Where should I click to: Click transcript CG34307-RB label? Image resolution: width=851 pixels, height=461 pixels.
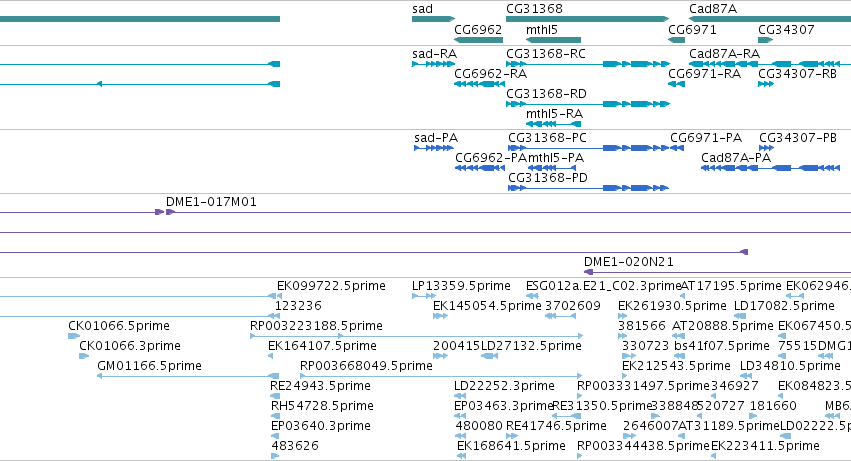coord(797,74)
